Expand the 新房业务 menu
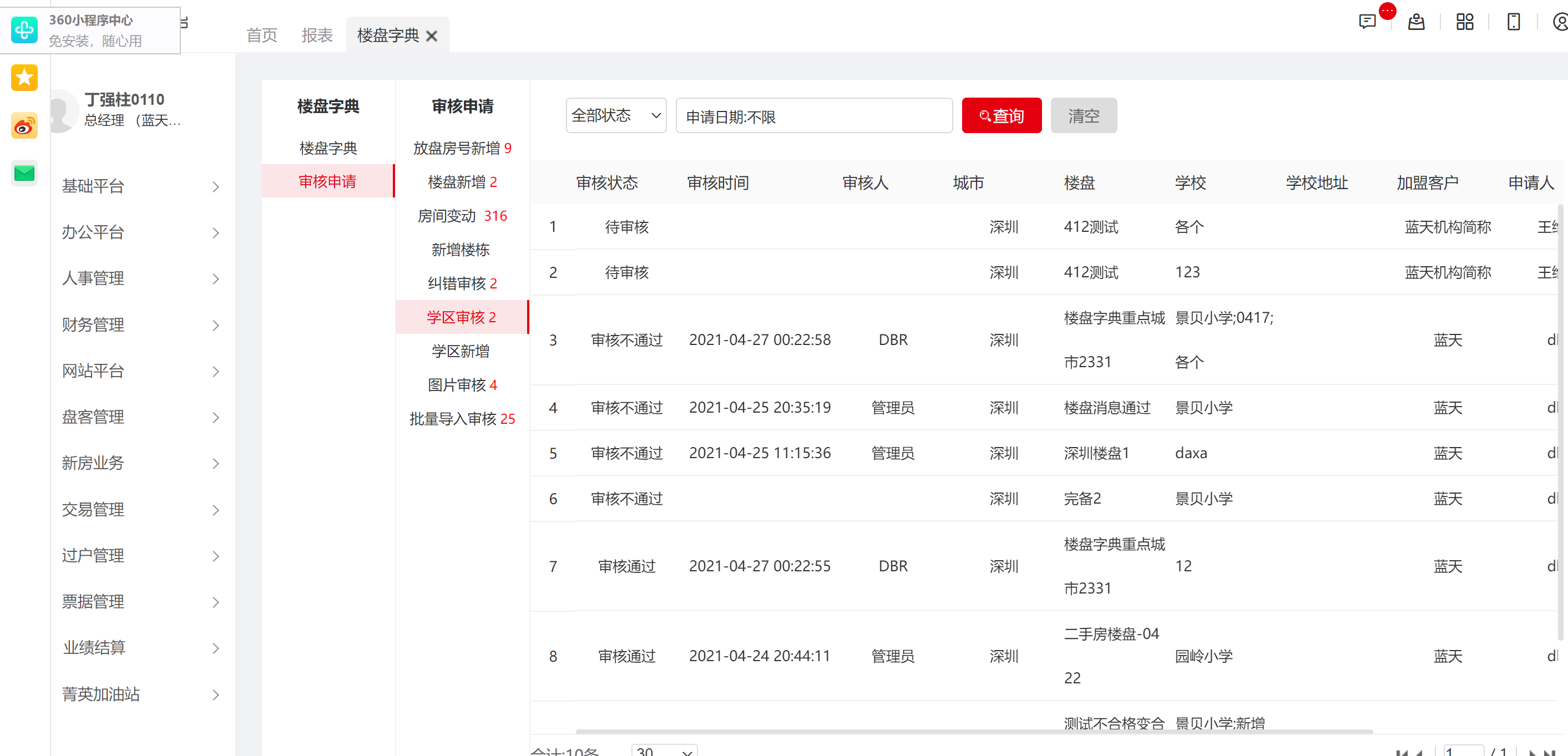 (x=141, y=464)
